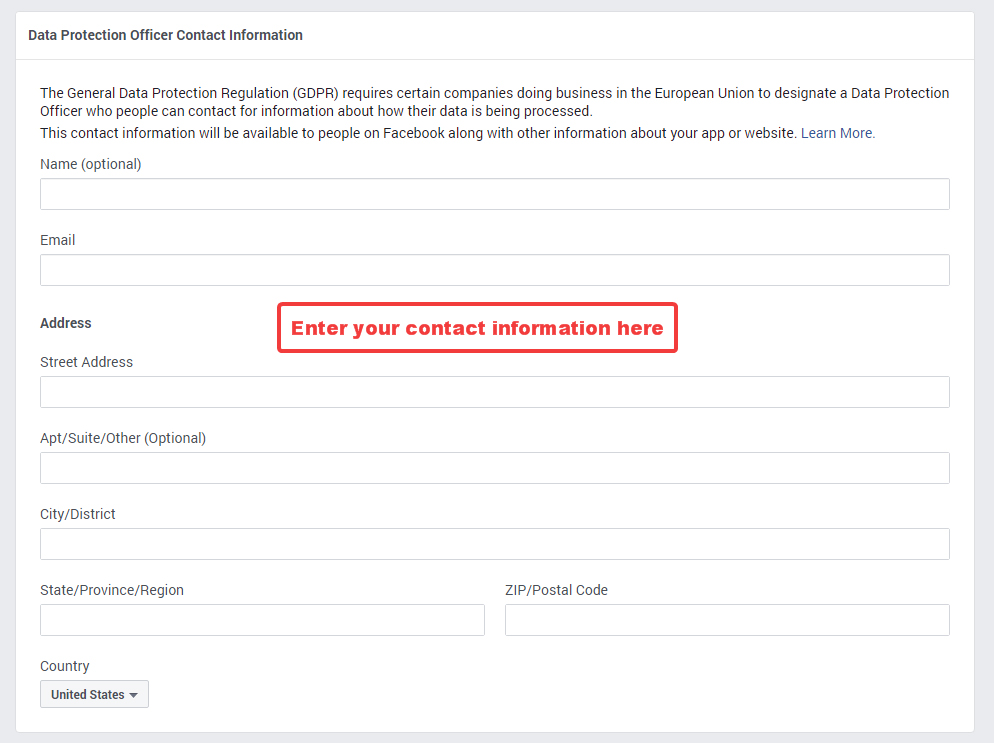Click the 'Street Address' label text
This screenshot has height=743, width=994.
point(87,362)
